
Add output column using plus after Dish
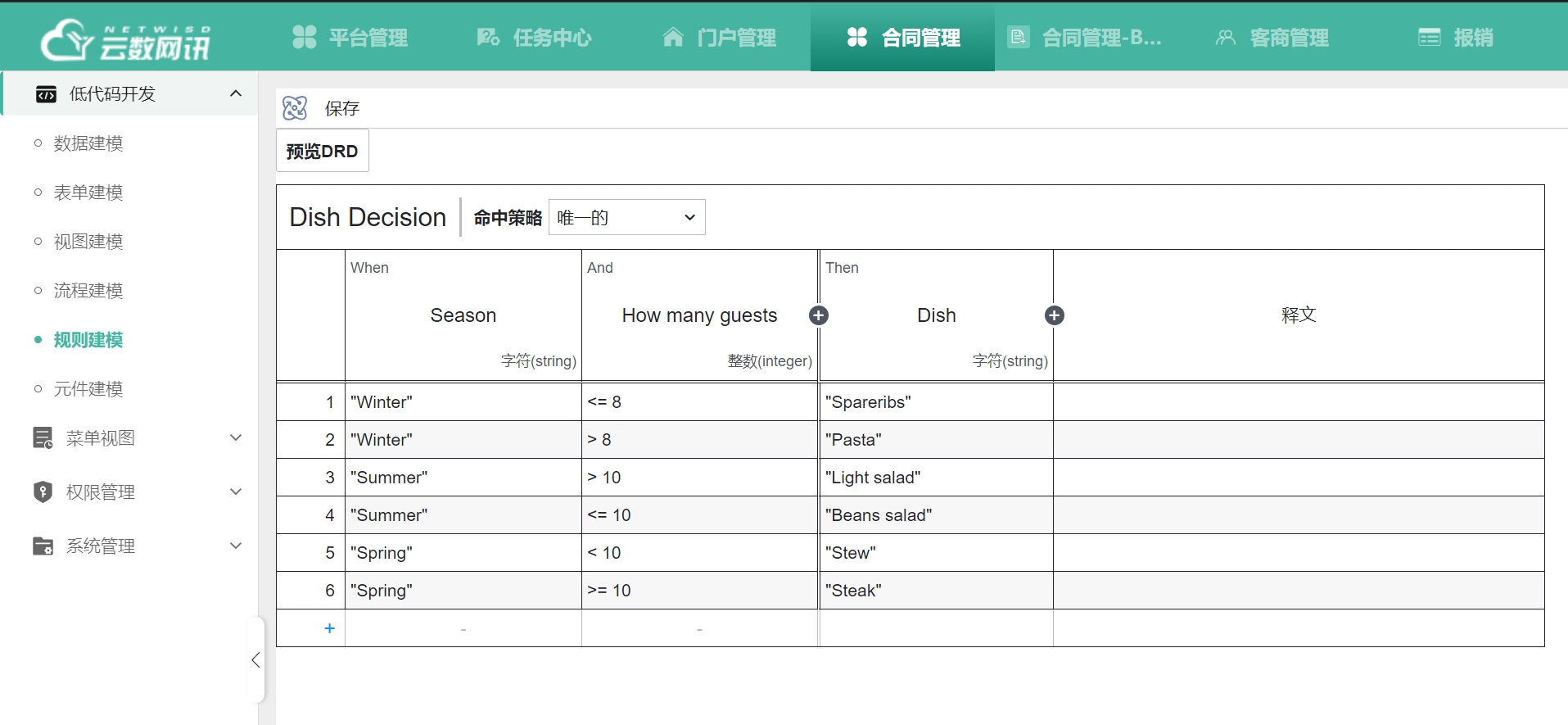tap(1055, 315)
